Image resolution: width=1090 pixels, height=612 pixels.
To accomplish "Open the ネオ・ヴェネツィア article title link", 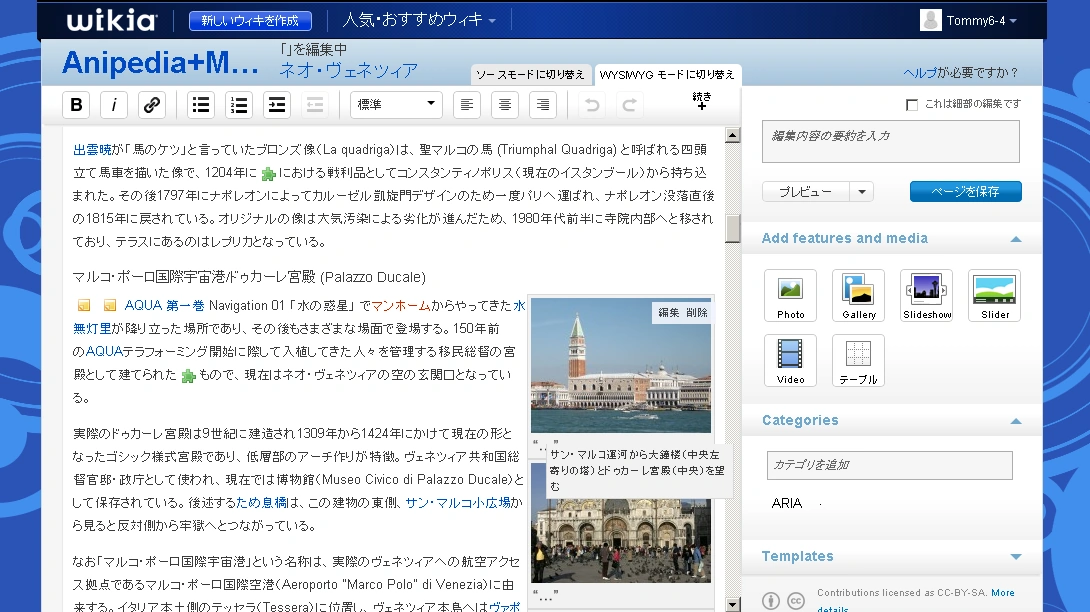I will pos(348,70).
